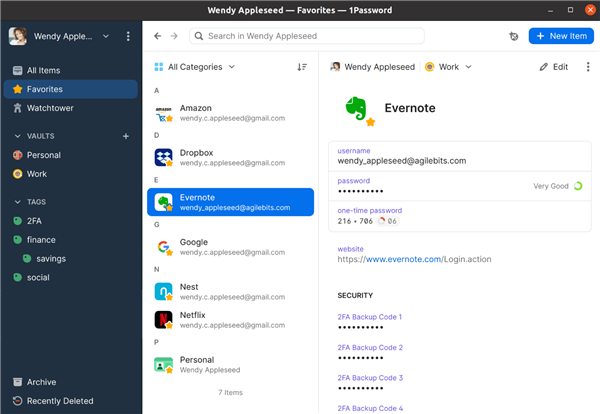Open the Watchtower section
Viewport: 600px width, 414px height.
coord(50,108)
